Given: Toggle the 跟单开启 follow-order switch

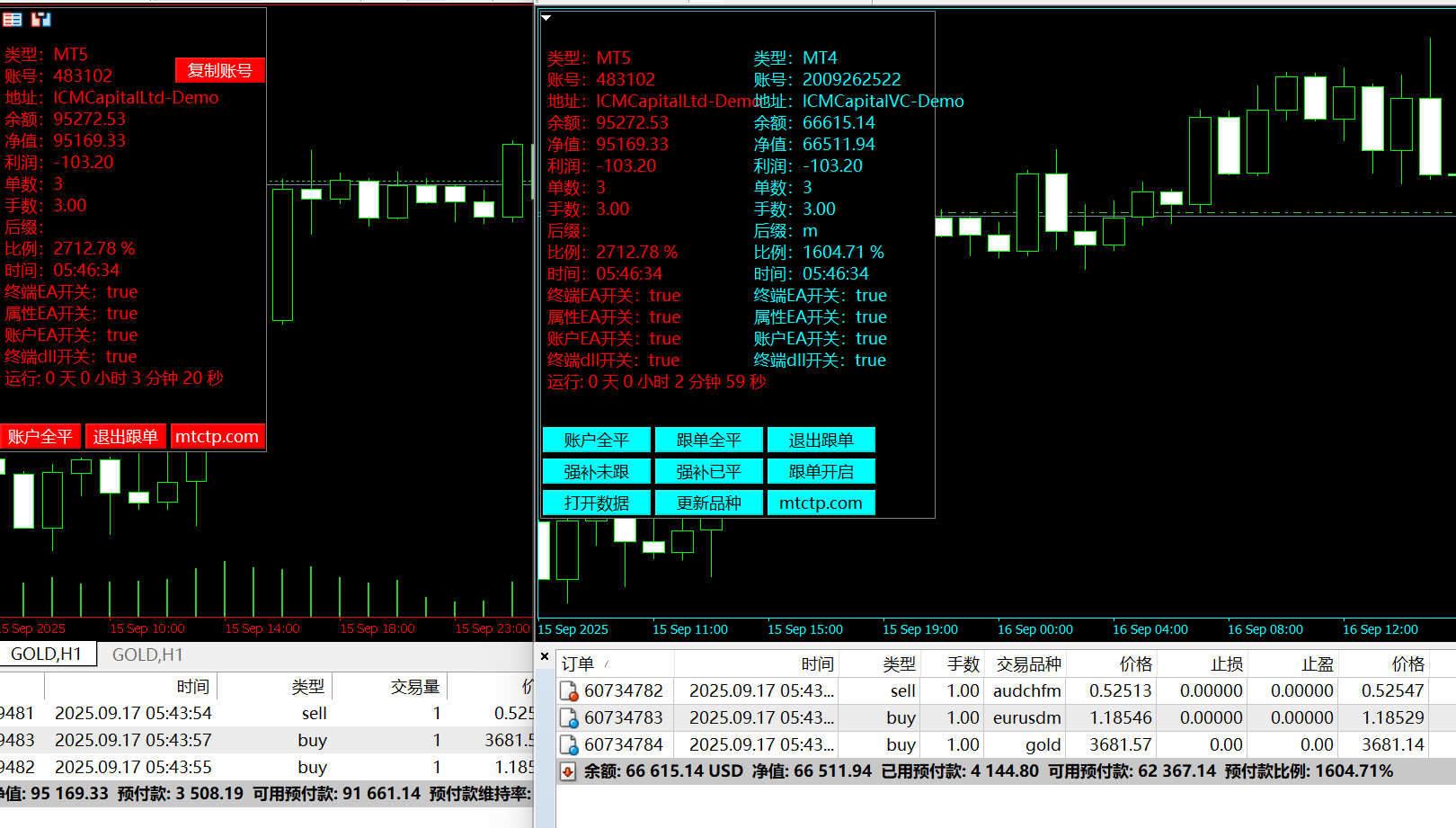Looking at the screenshot, I should coord(821,472).
